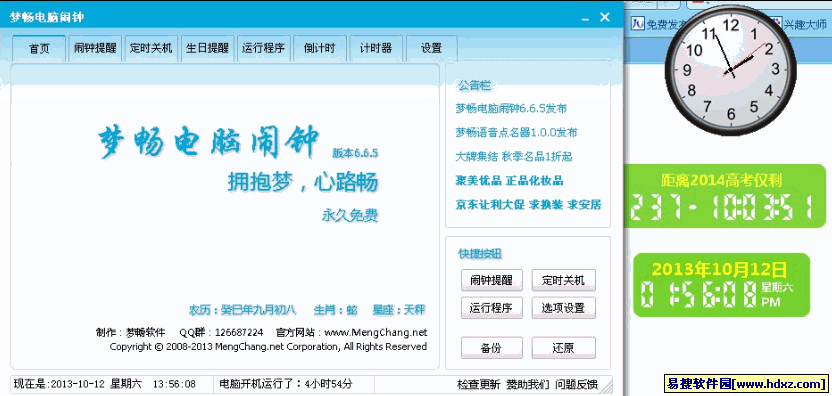Open the 聚美优品 正品化妆品 link
Image resolution: width=832 pixels, height=396 pixels.
tap(509, 180)
